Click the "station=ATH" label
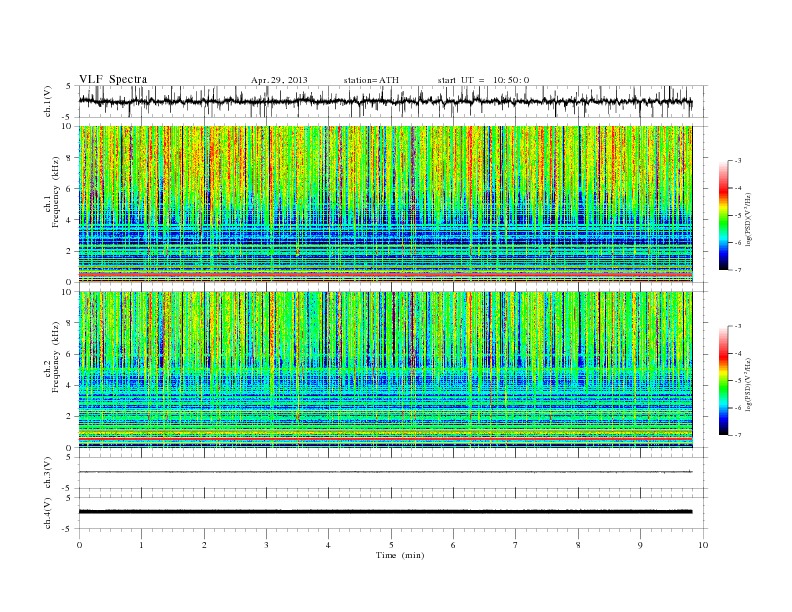Image resolution: width=792 pixels, height=612 pixels. [x=371, y=80]
